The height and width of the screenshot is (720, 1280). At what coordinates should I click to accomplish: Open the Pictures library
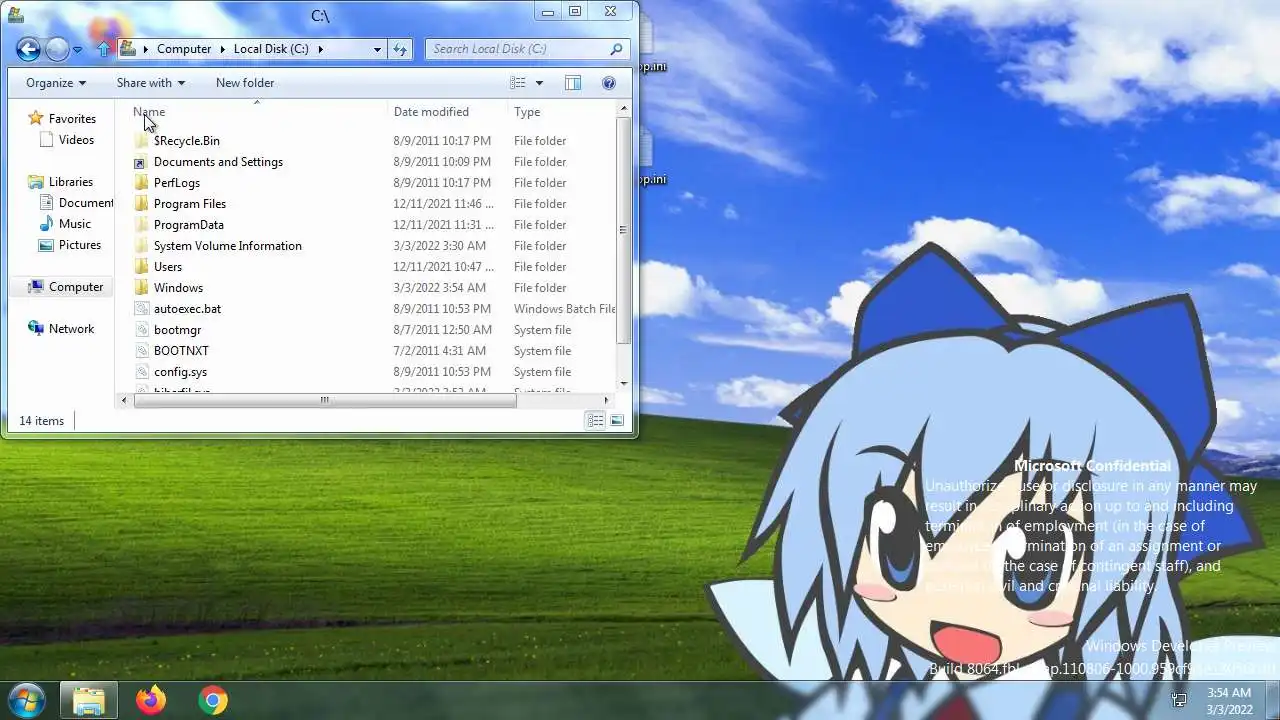[x=80, y=245]
